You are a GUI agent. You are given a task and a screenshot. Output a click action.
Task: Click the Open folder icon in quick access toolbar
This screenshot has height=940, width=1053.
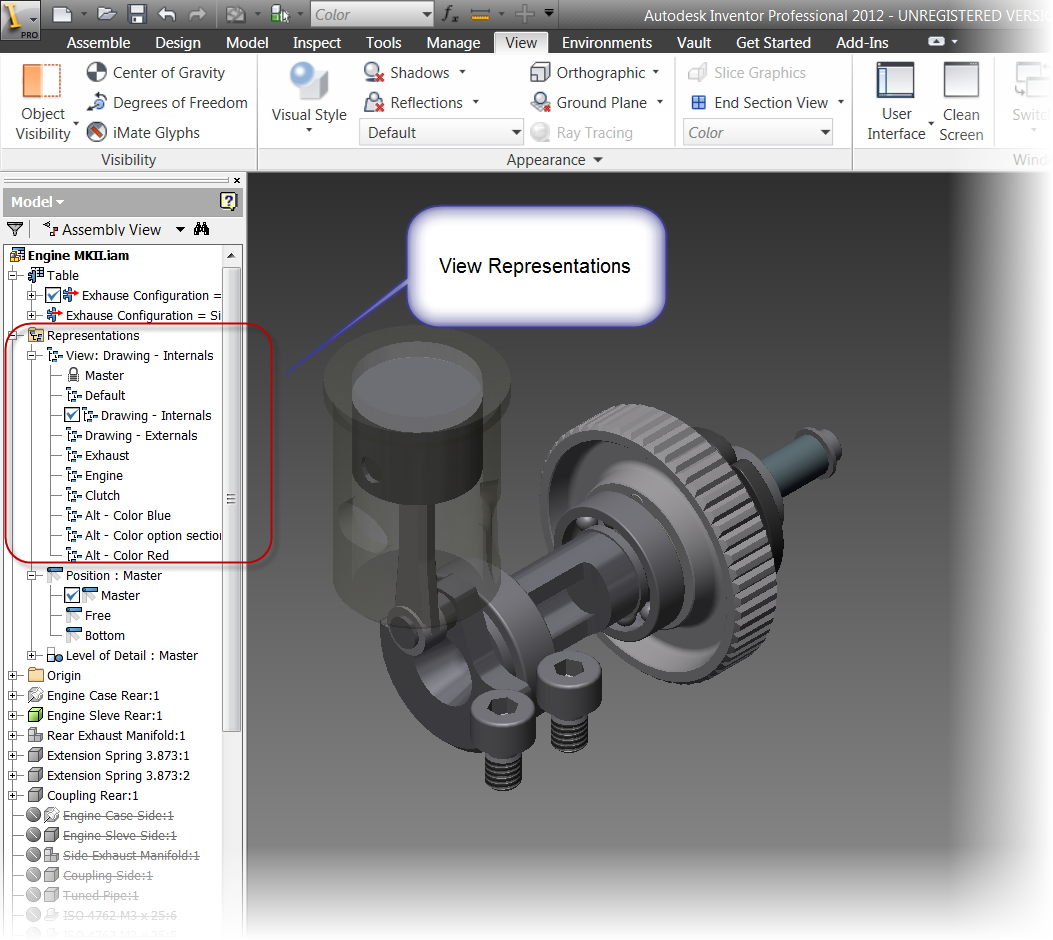(x=106, y=14)
